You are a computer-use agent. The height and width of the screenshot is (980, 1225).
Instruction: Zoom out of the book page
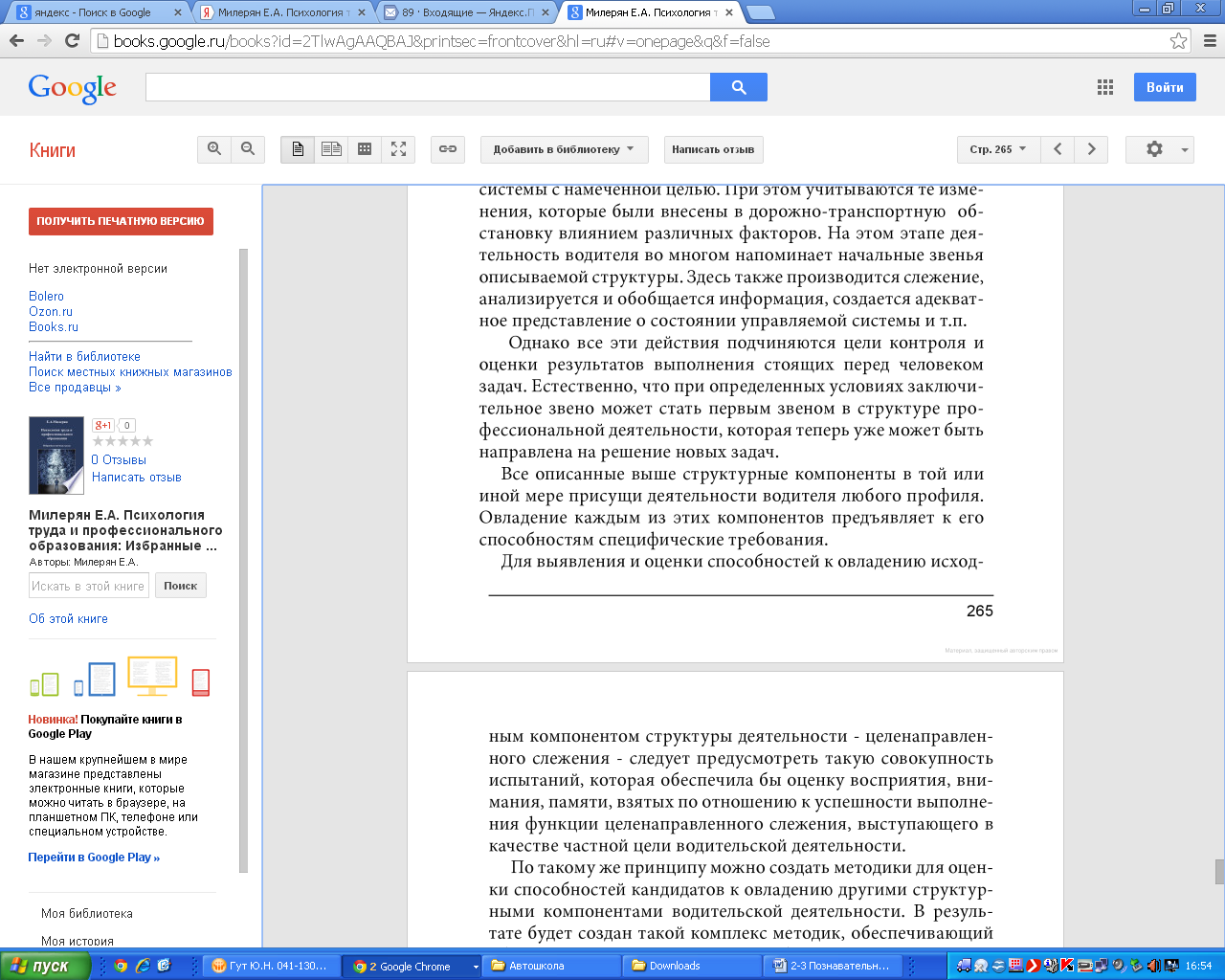point(248,149)
